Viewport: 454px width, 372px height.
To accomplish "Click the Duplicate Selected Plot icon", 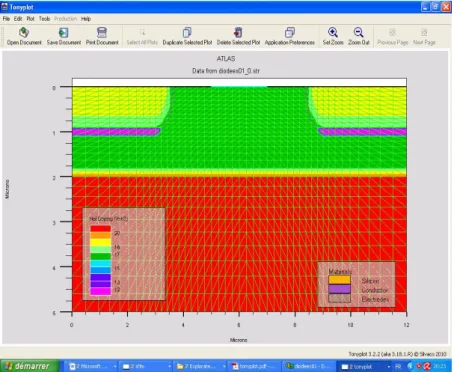I will click(x=187, y=32).
